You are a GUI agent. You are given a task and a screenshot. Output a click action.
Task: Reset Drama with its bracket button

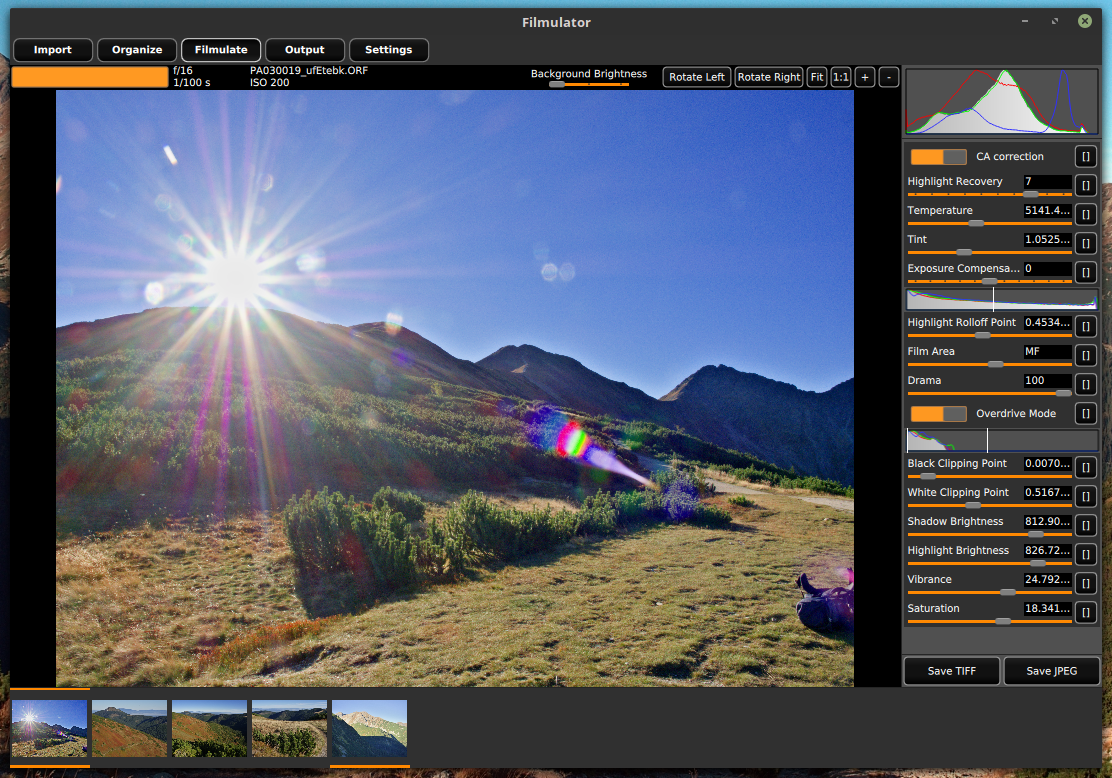1086,385
